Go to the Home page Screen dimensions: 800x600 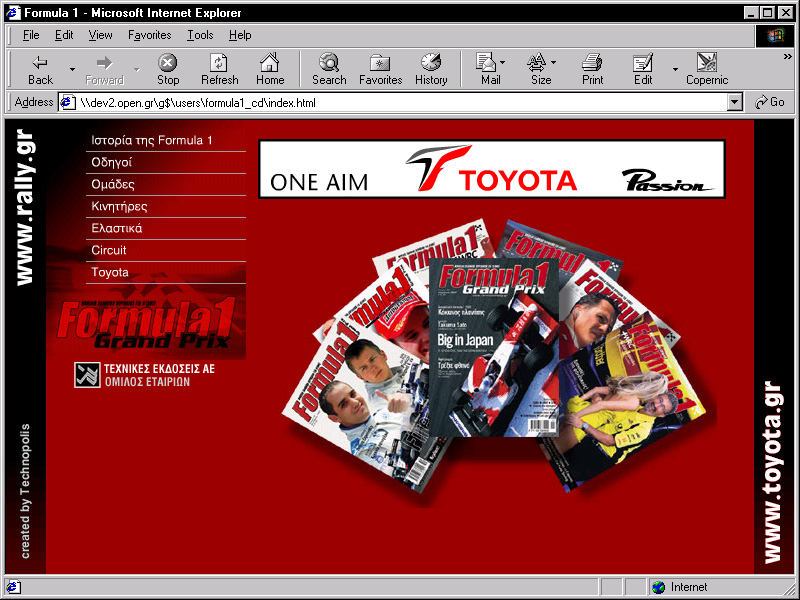(270, 69)
